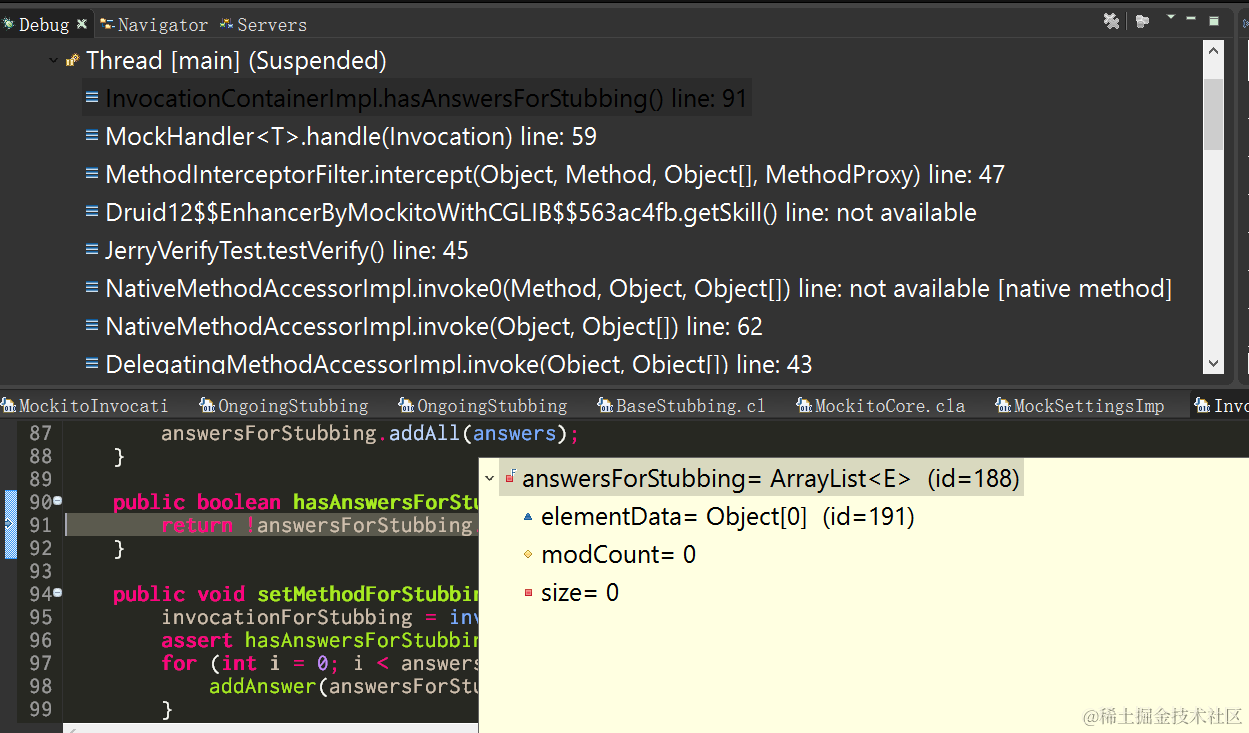Switch to the Servers tab

tap(264, 25)
